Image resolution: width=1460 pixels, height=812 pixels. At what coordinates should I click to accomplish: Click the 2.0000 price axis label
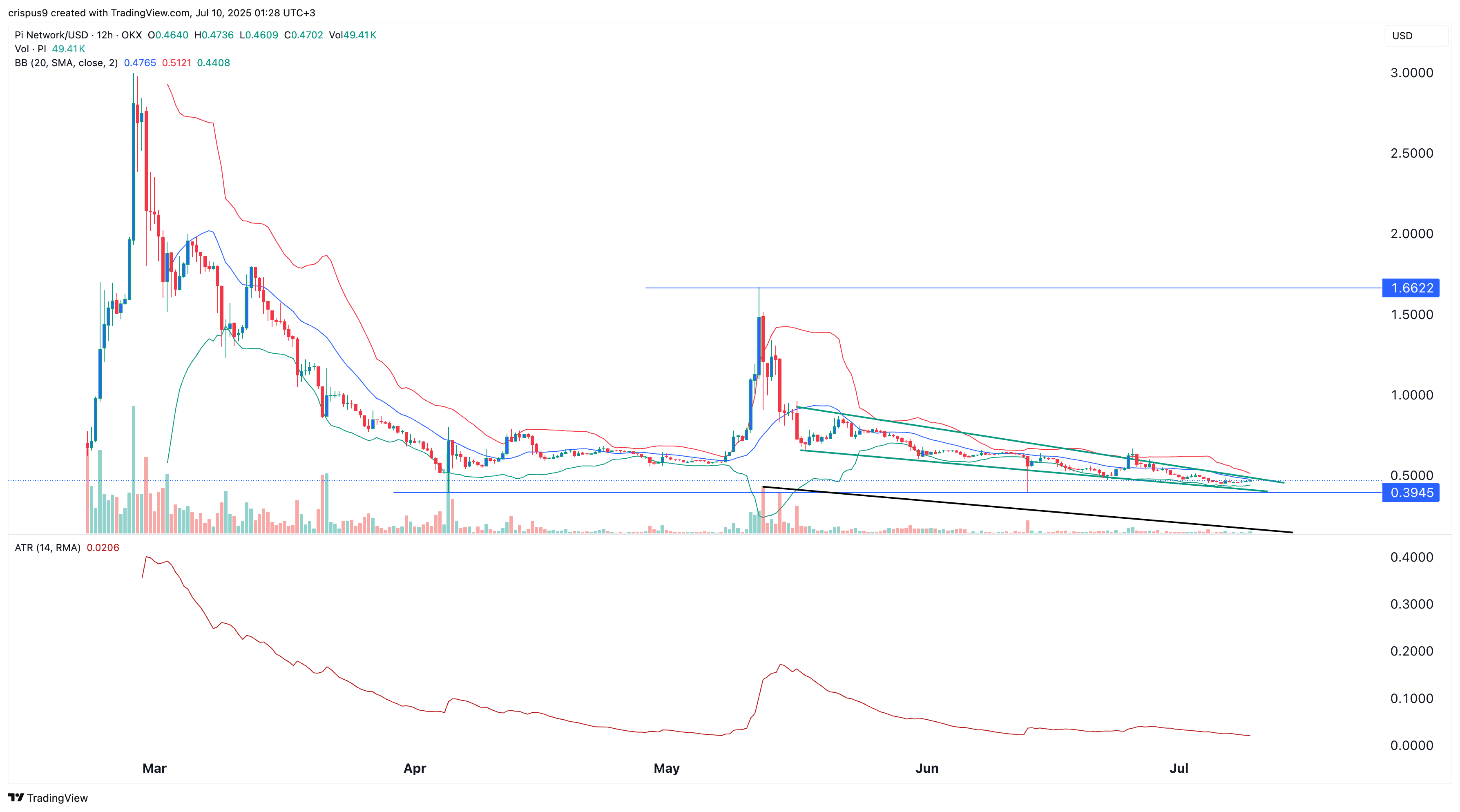1412,234
